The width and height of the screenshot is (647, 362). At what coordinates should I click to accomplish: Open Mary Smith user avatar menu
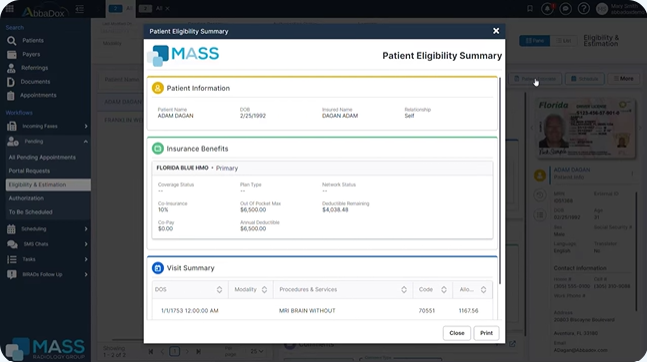[x=602, y=9]
